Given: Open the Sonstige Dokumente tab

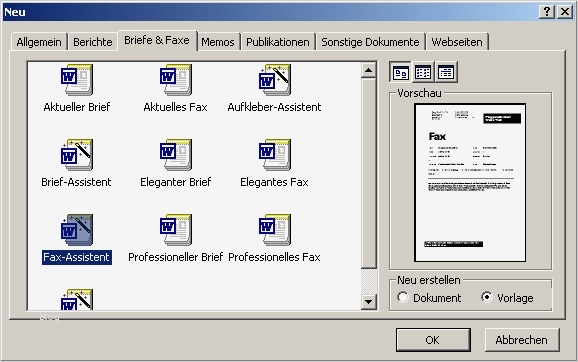Looking at the screenshot, I should click(x=370, y=42).
